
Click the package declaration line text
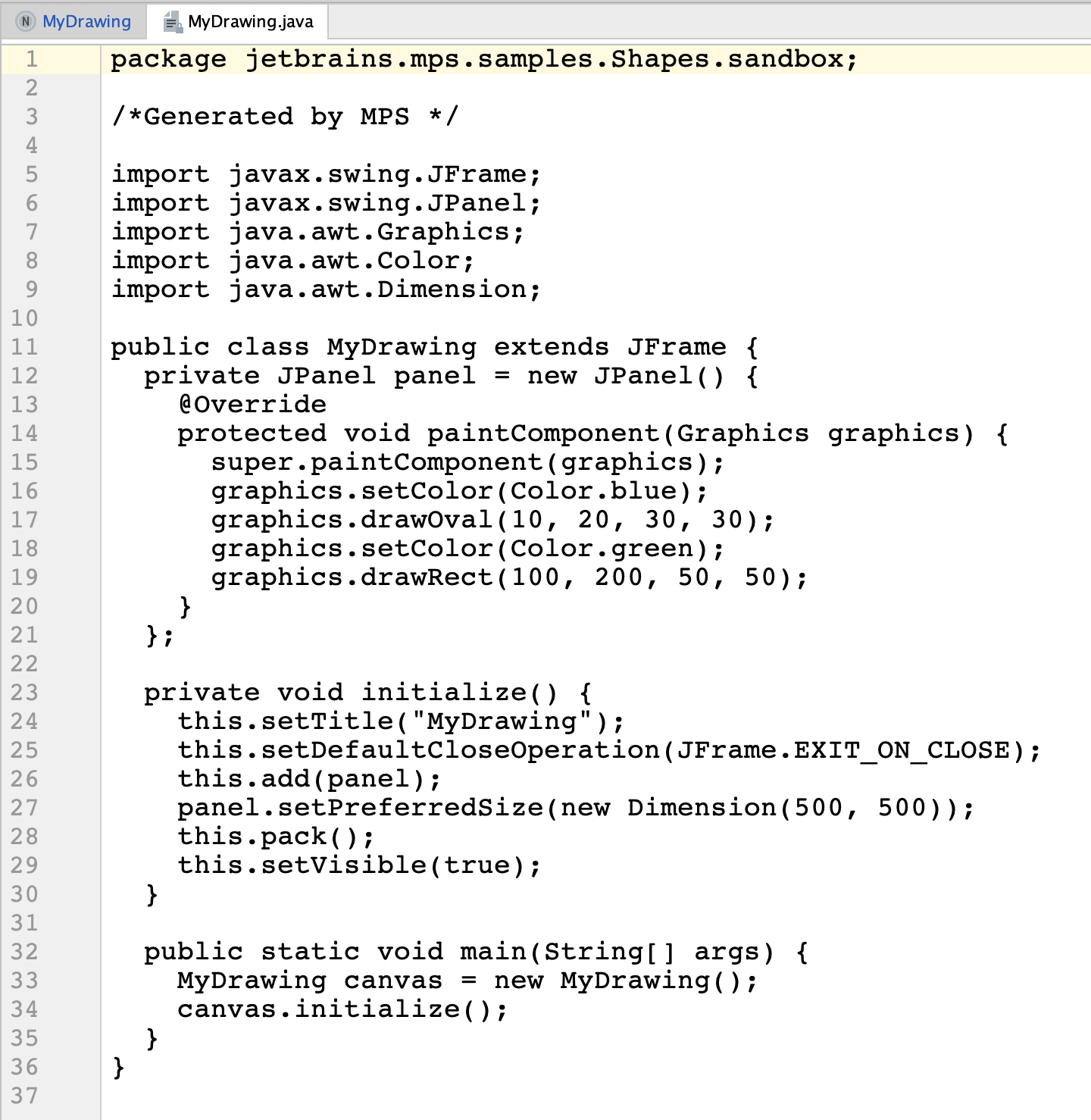(x=484, y=59)
